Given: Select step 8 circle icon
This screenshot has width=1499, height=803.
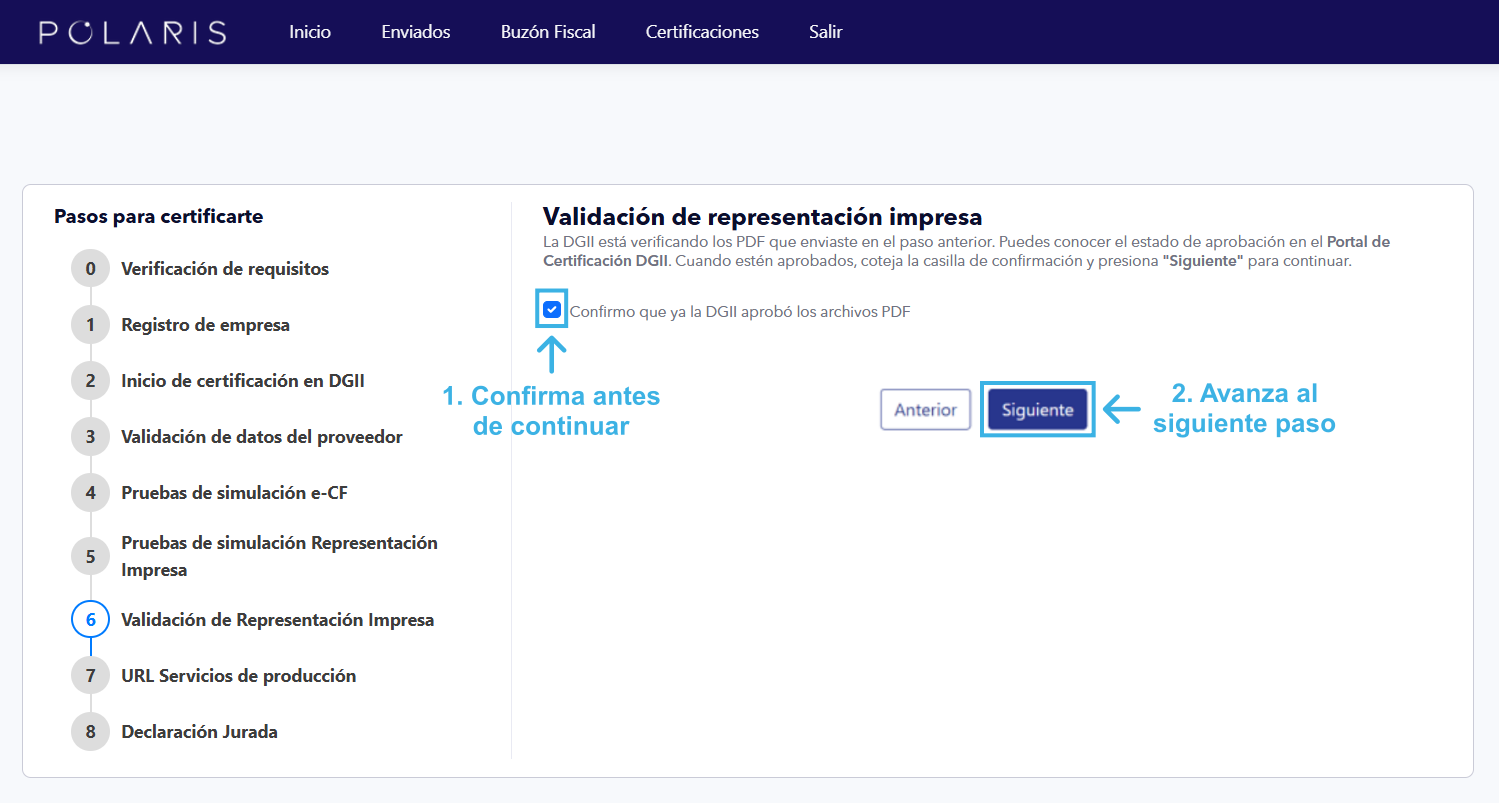Looking at the screenshot, I should (90, 732).
